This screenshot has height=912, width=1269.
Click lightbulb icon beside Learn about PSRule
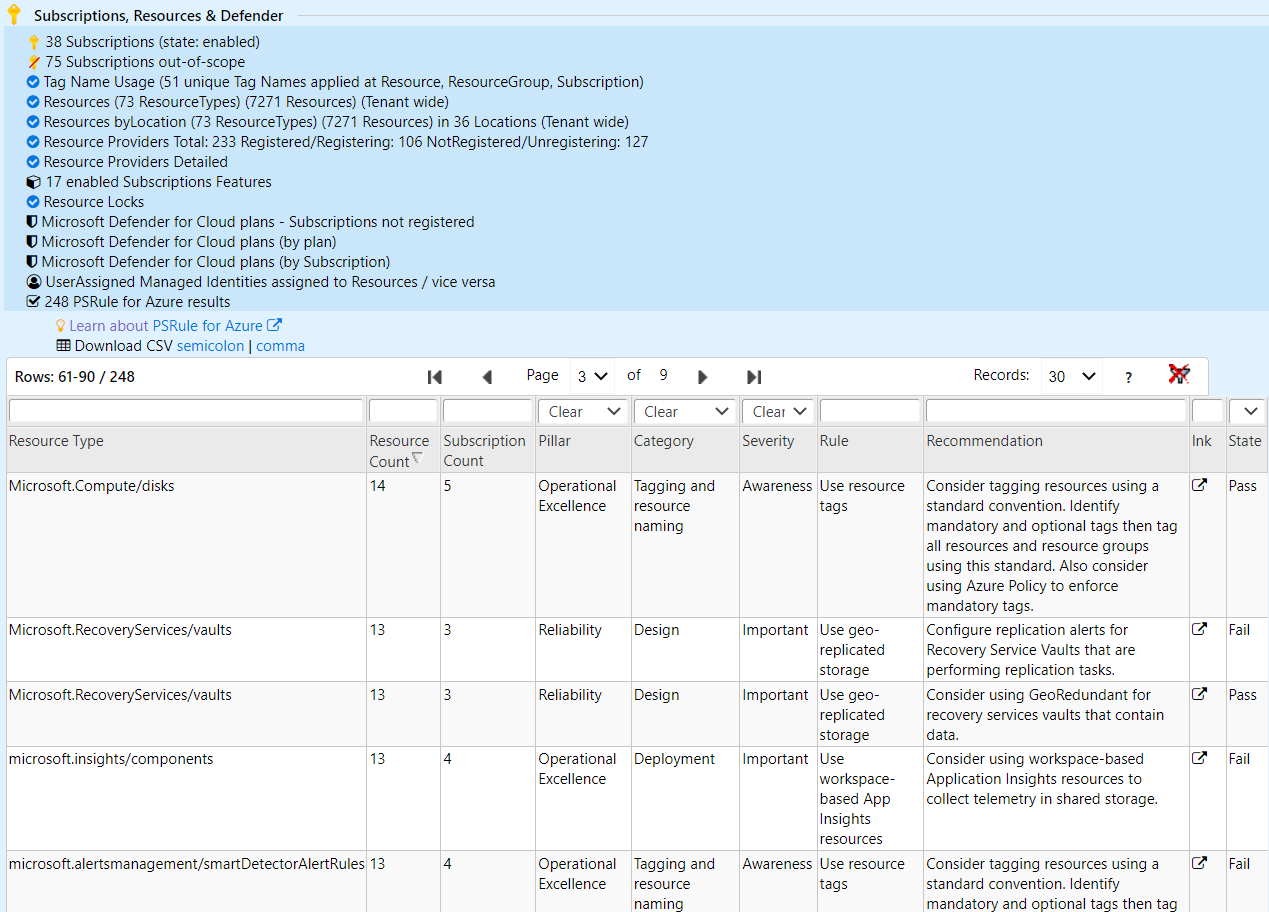pyautogui.click(x=60, y=326)
